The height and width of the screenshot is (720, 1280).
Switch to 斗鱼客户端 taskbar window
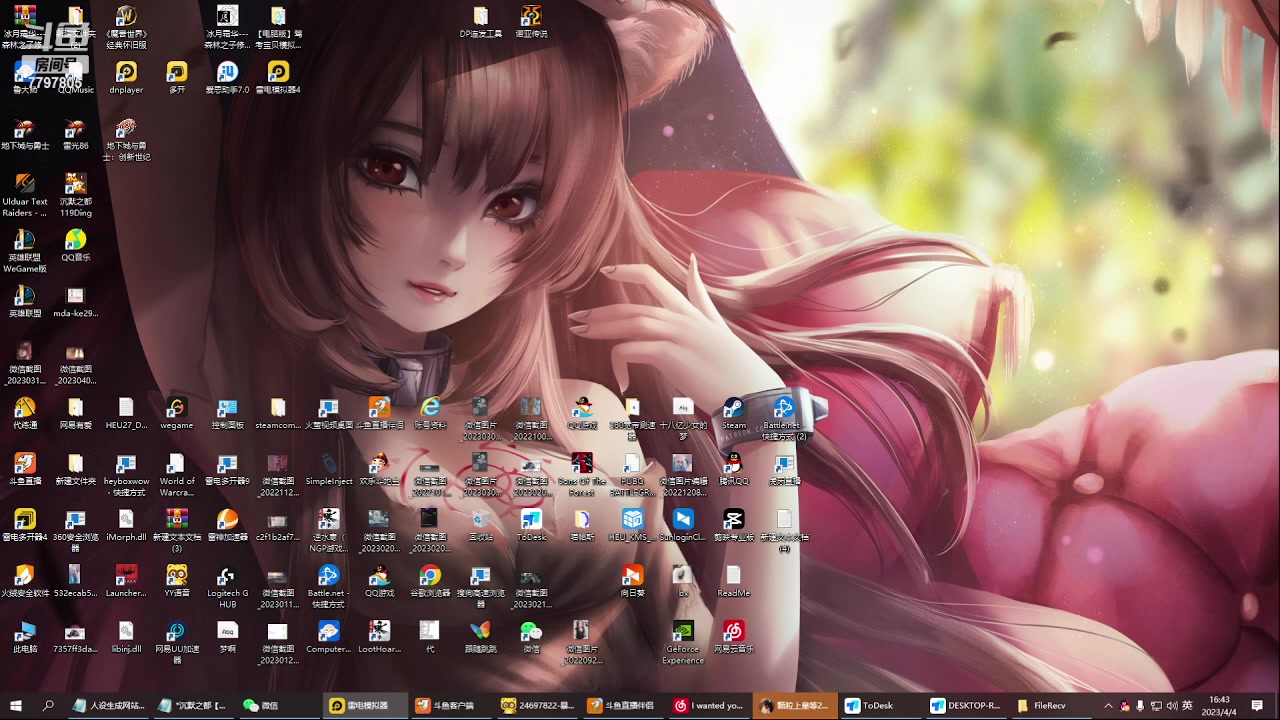[x=451, y=705]
